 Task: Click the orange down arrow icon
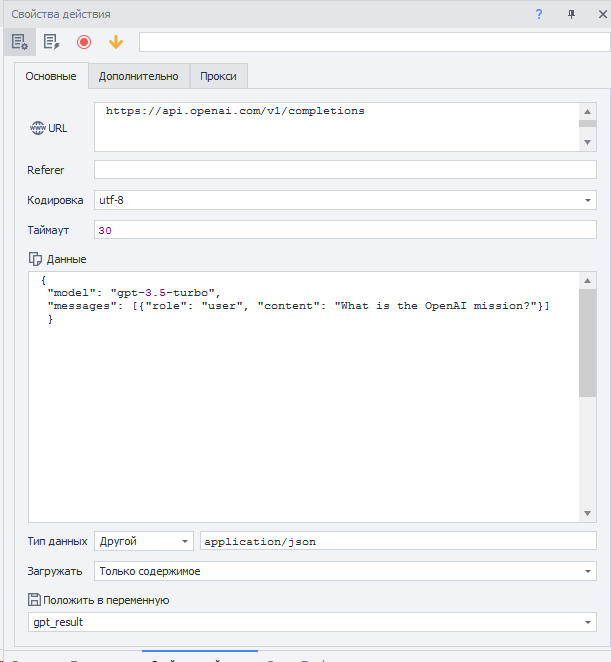click(115, 42)
